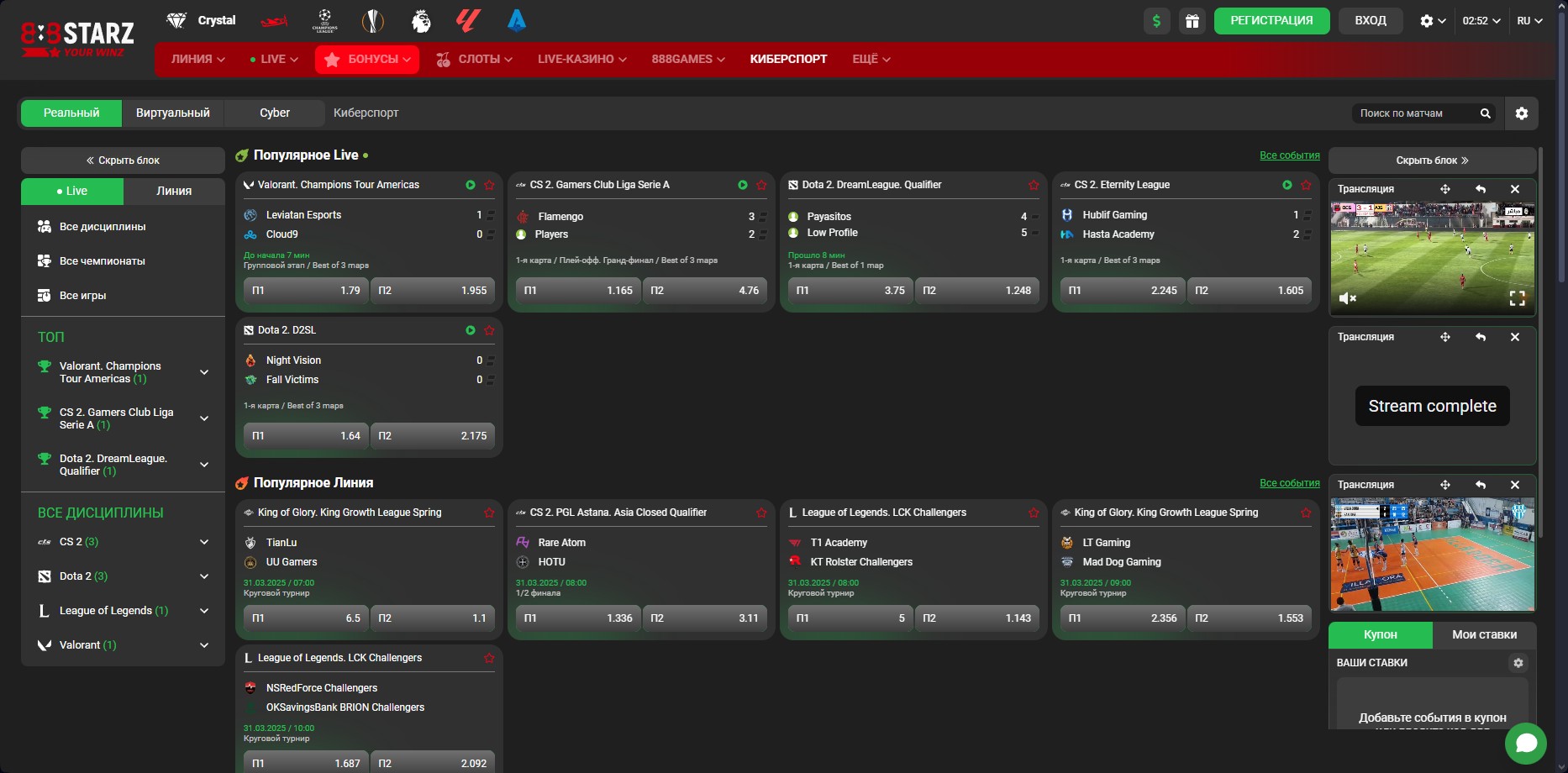Open the esports page settings gear

[x=1522, y=113]
